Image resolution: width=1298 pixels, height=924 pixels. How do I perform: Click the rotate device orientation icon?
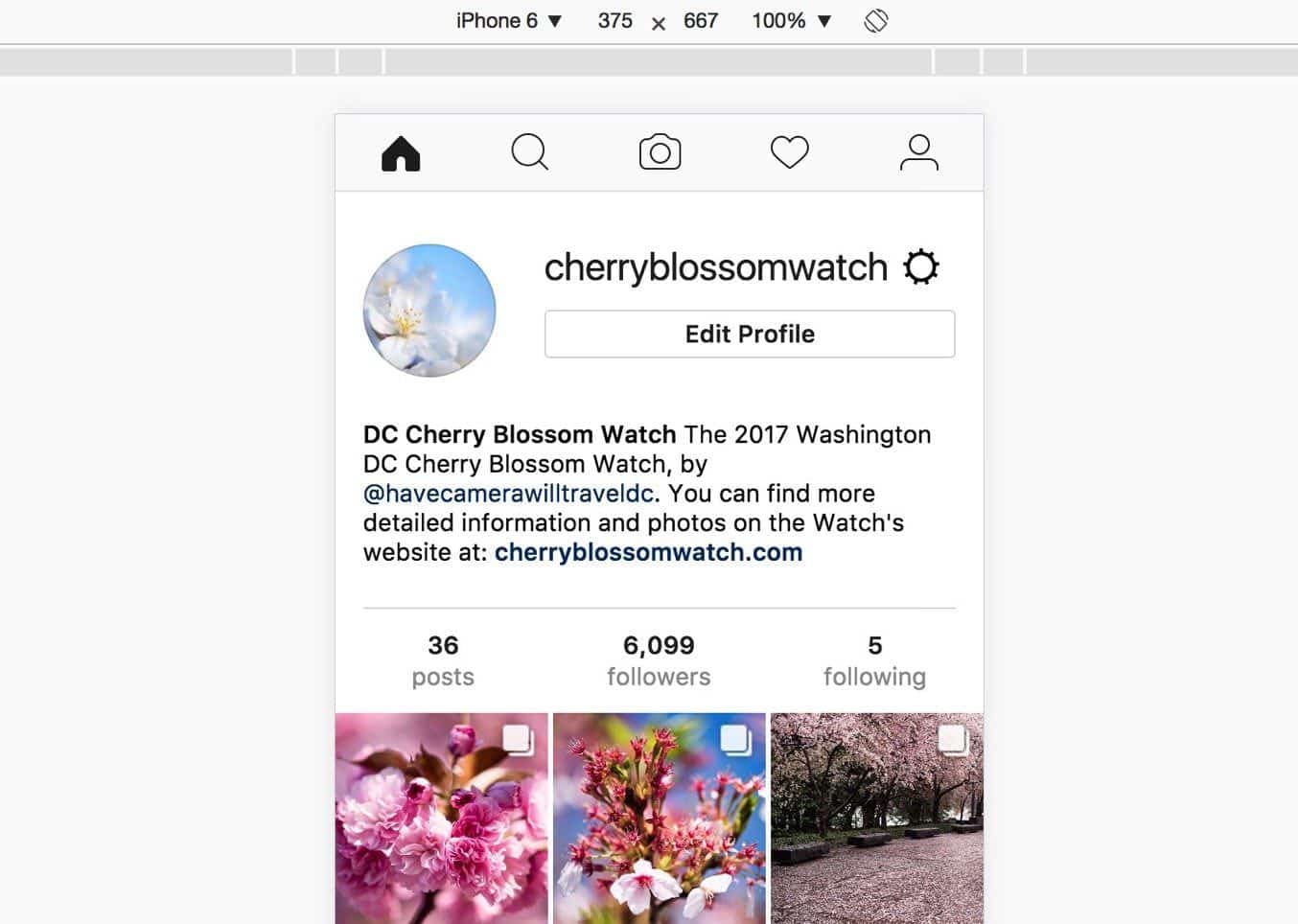point(876,20)
